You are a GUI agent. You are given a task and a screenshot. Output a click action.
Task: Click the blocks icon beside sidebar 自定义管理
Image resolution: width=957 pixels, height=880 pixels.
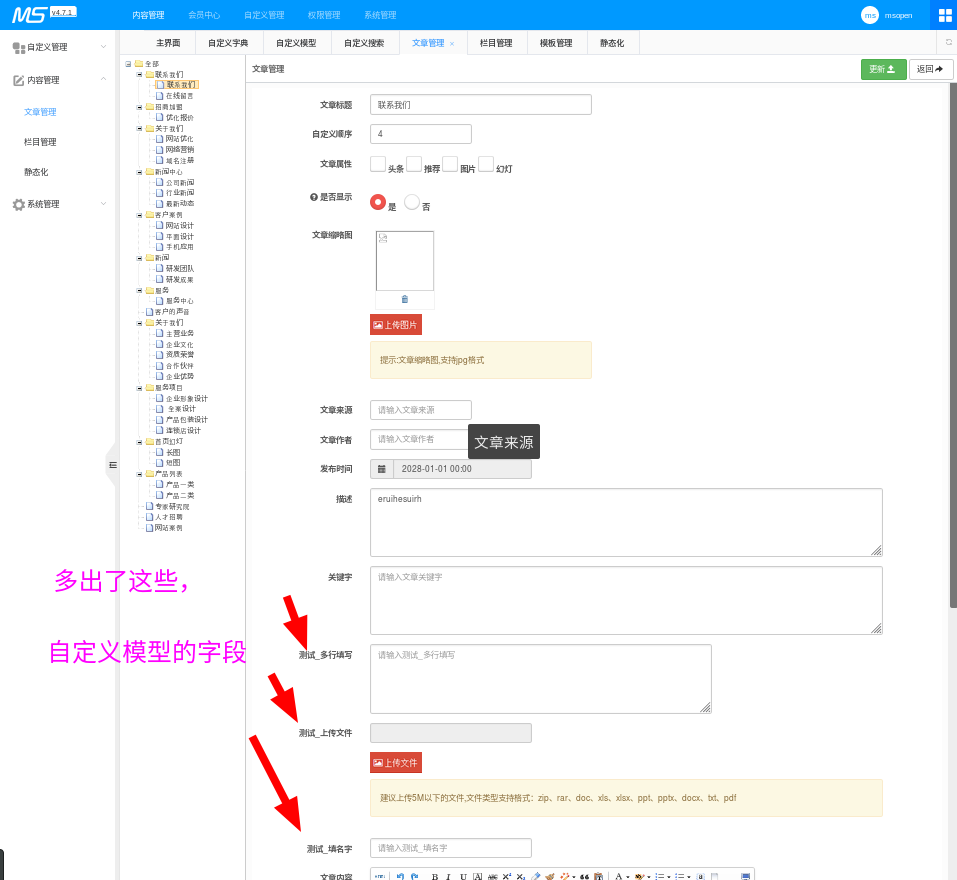pyautogui.click(x=19, y=48)
